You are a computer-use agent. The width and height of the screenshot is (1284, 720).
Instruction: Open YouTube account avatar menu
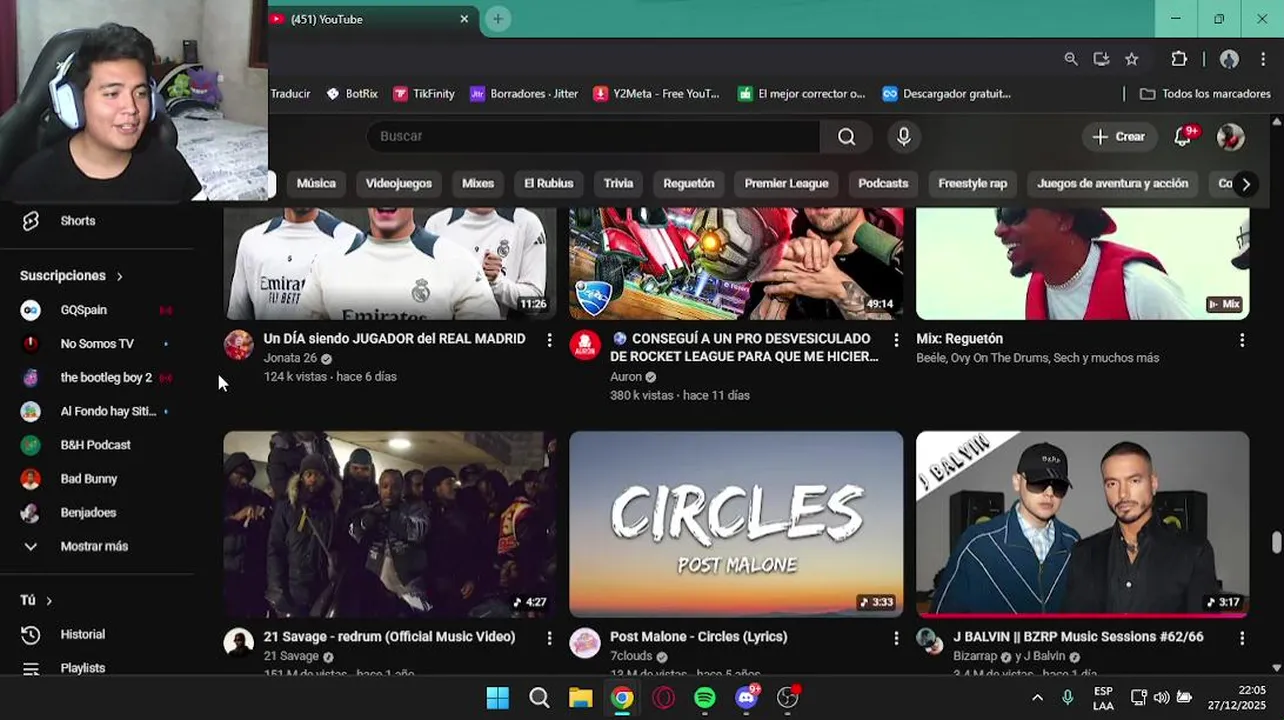point(1230,137)
